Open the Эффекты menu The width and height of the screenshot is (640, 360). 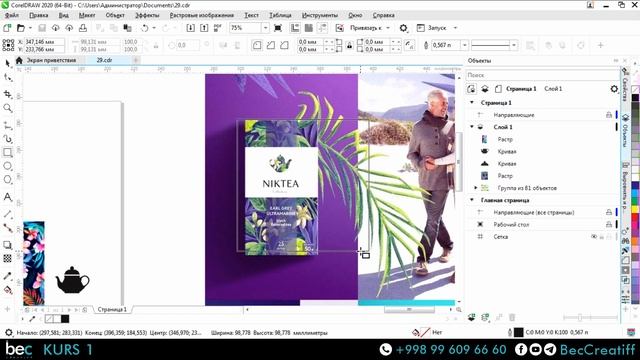click(x=147, y=15)
